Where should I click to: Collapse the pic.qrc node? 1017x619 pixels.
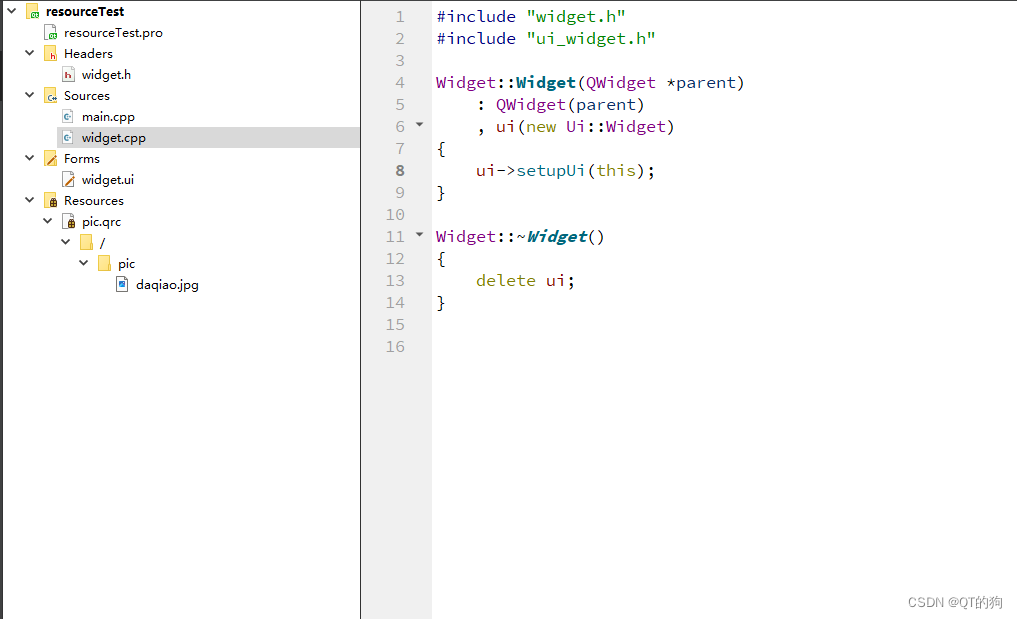coord(48,221)
